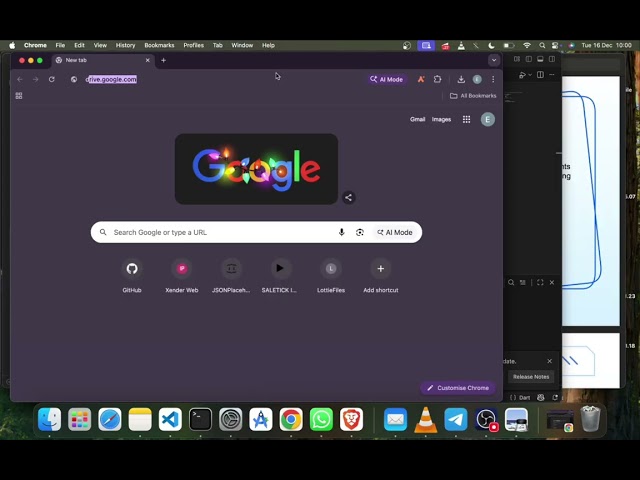Open Control Centre in menu bar
Screen dimensions: 640x480
coord(556,45)
